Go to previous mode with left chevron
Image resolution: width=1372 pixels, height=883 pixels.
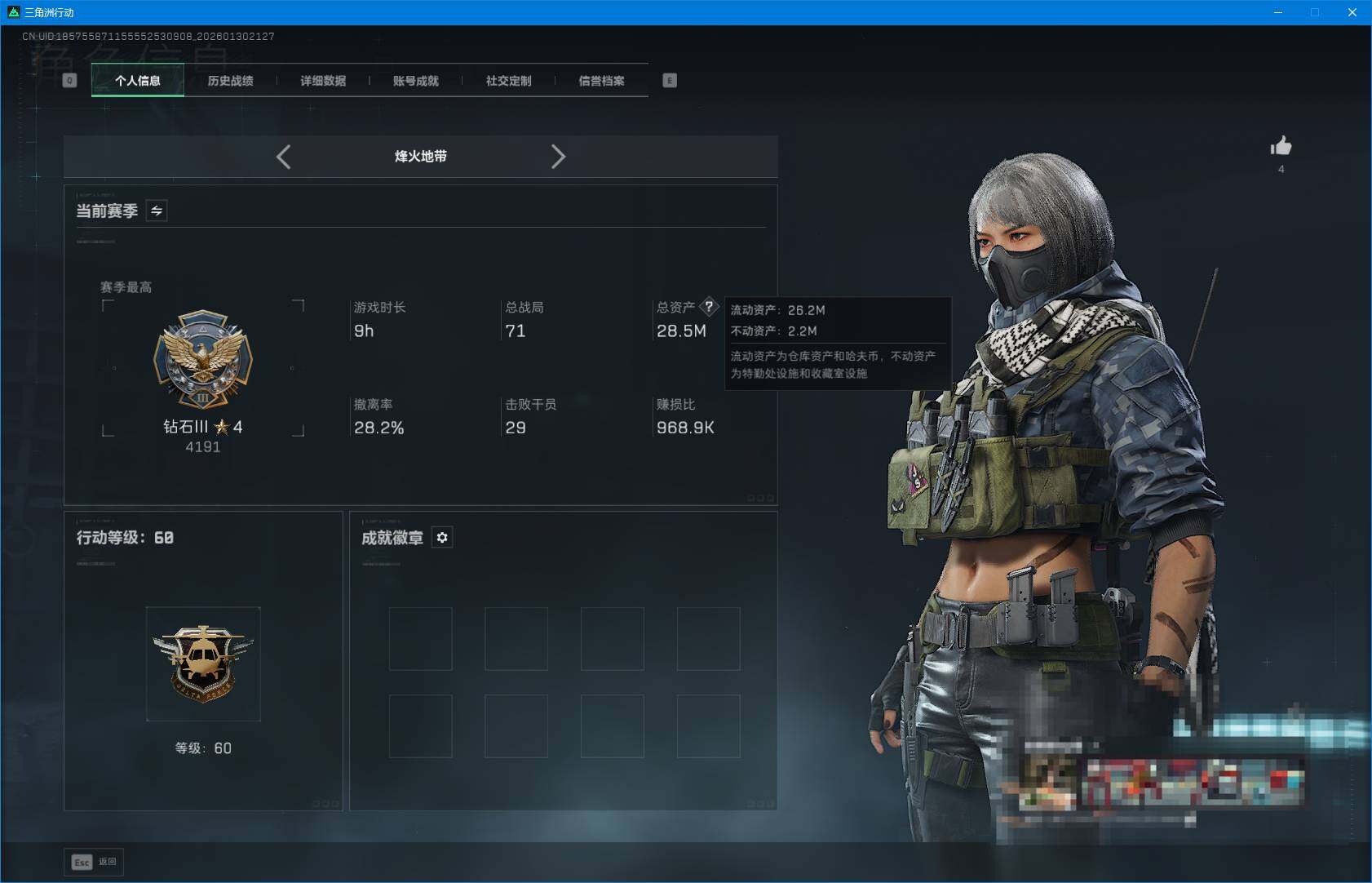click(x=284, y=157)
